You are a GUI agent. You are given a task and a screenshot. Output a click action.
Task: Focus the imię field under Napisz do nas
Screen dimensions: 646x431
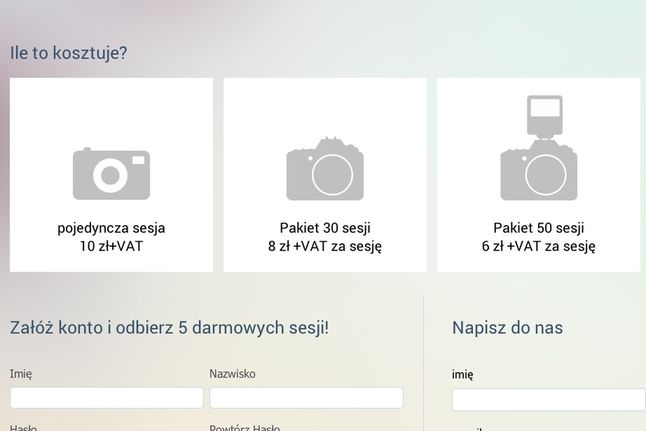pyautogui.click(x=548, y=400)
